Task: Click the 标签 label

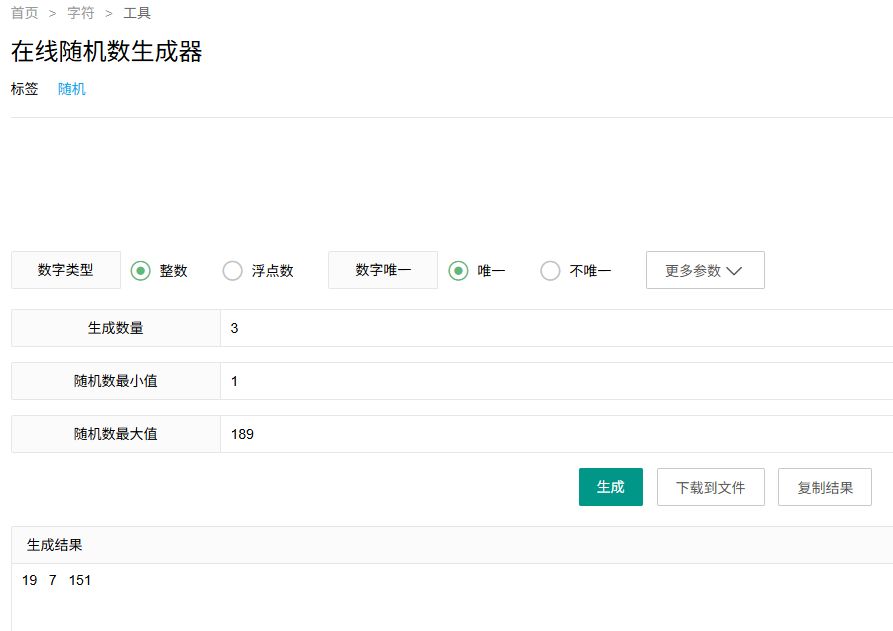Action: [24, 89]
